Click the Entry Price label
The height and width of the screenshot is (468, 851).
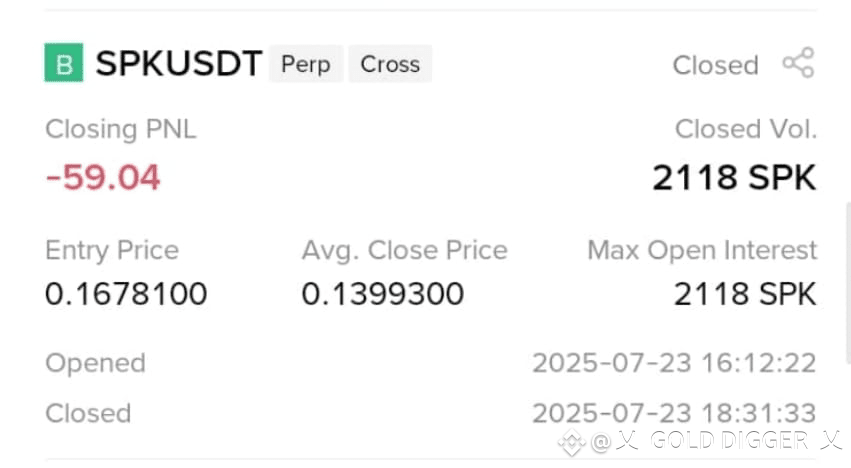pyautogui.click(x=112, y=250)
